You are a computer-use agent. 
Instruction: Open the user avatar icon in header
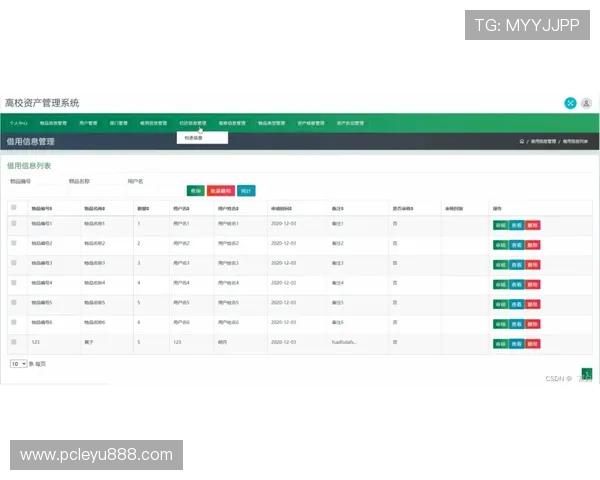(x=586, y=103)
